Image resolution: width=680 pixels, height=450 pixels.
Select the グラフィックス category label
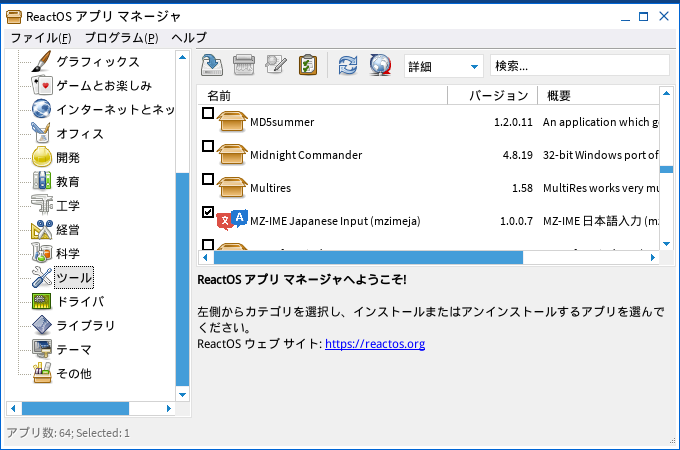tap(98, 62)
